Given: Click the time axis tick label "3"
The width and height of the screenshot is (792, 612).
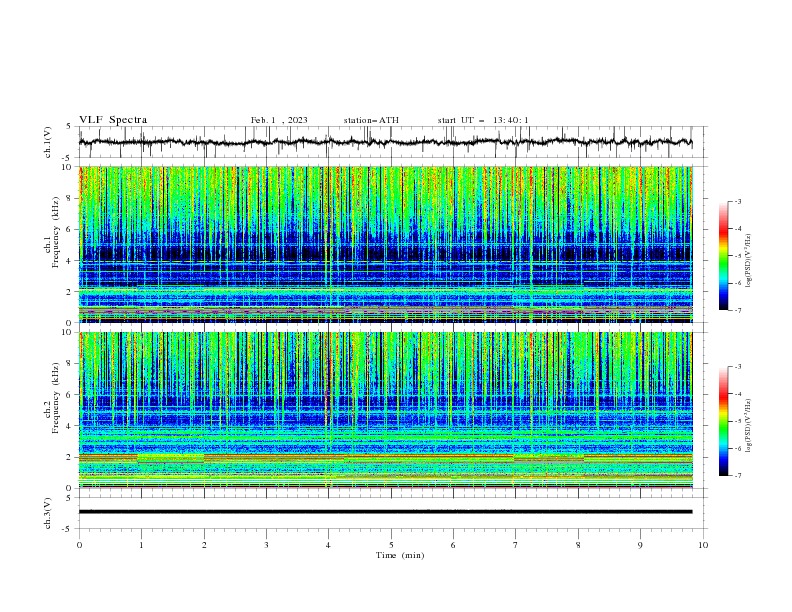Looking at the screenshot, I should [266, 545].
